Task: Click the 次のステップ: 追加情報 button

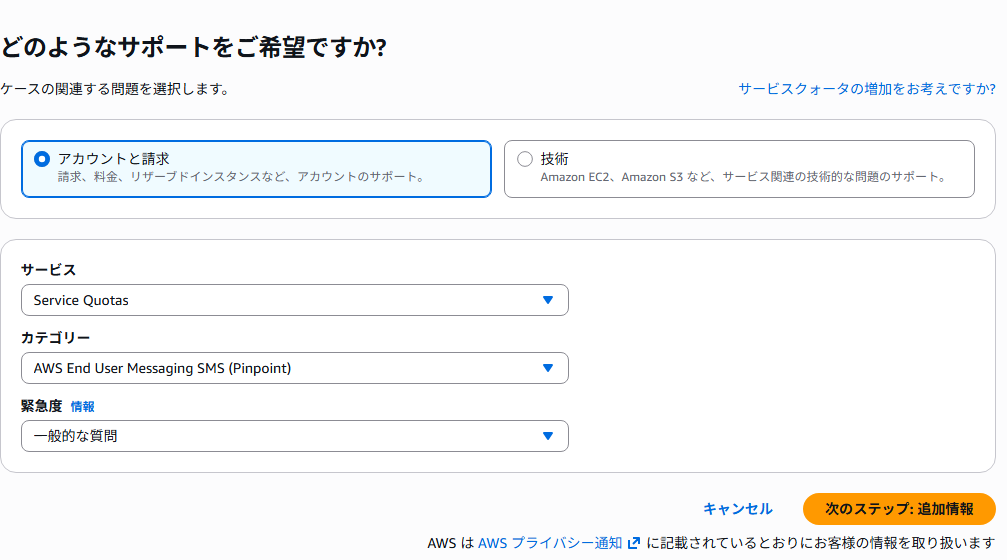Action: (898, 509)
